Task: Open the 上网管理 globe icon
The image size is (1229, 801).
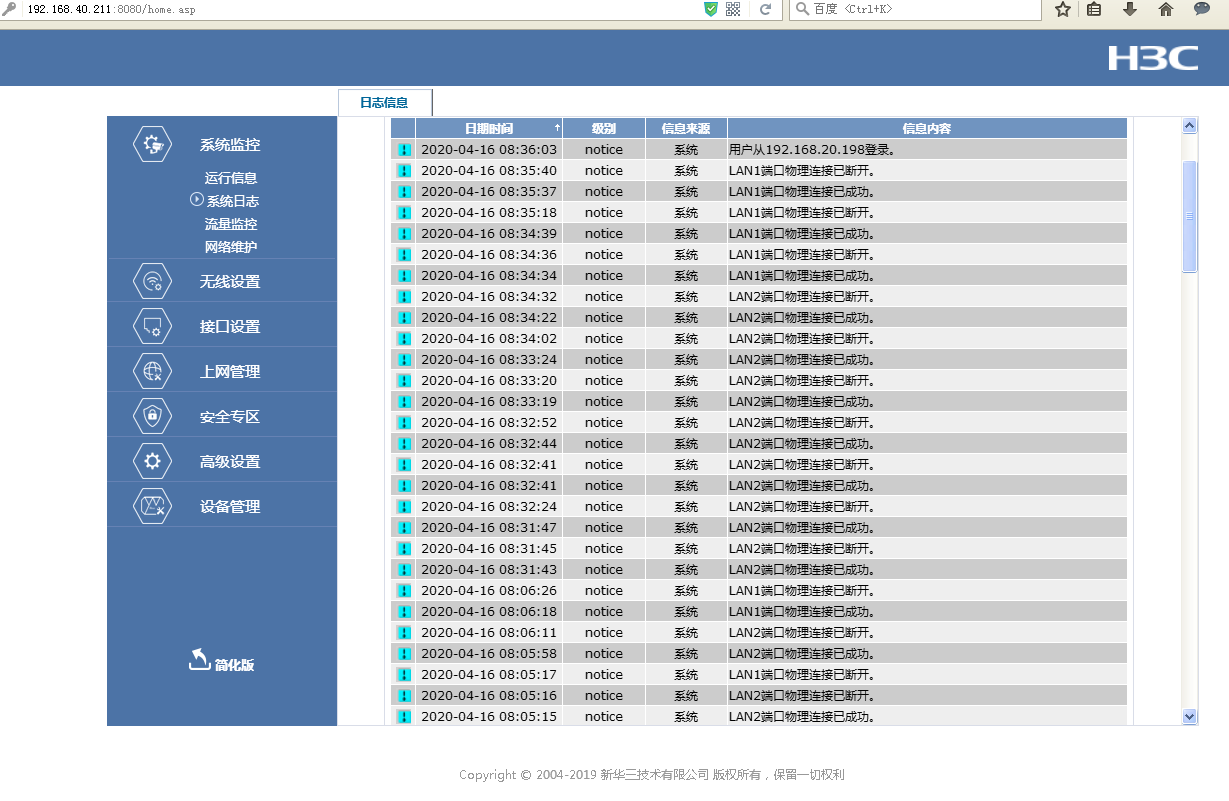Action: (152, 371)
